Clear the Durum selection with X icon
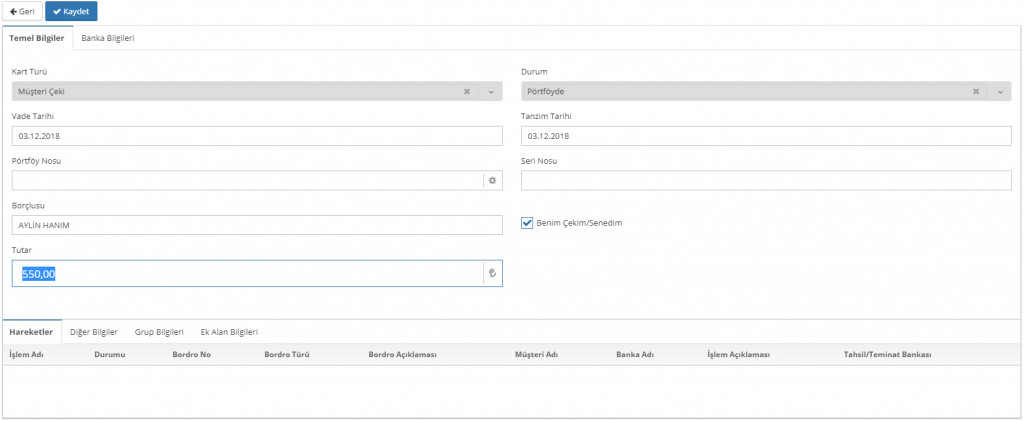Viewport: 1024px width, 421px height. click(976, 91)
